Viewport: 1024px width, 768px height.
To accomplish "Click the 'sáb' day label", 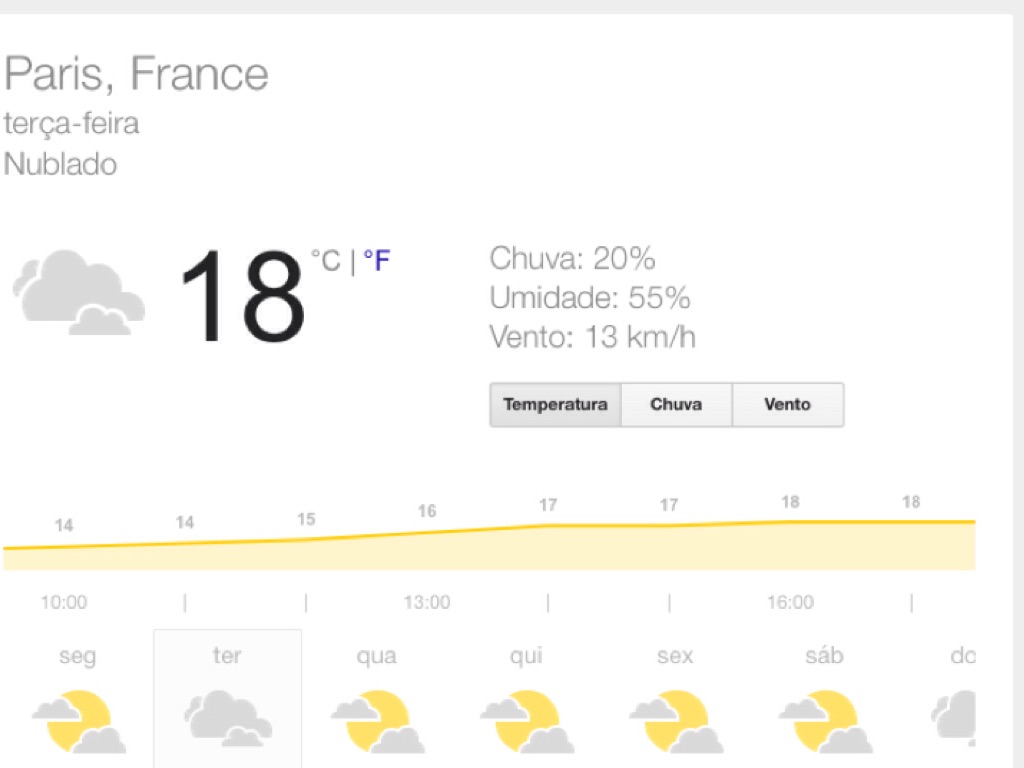I will pos(824,656).
